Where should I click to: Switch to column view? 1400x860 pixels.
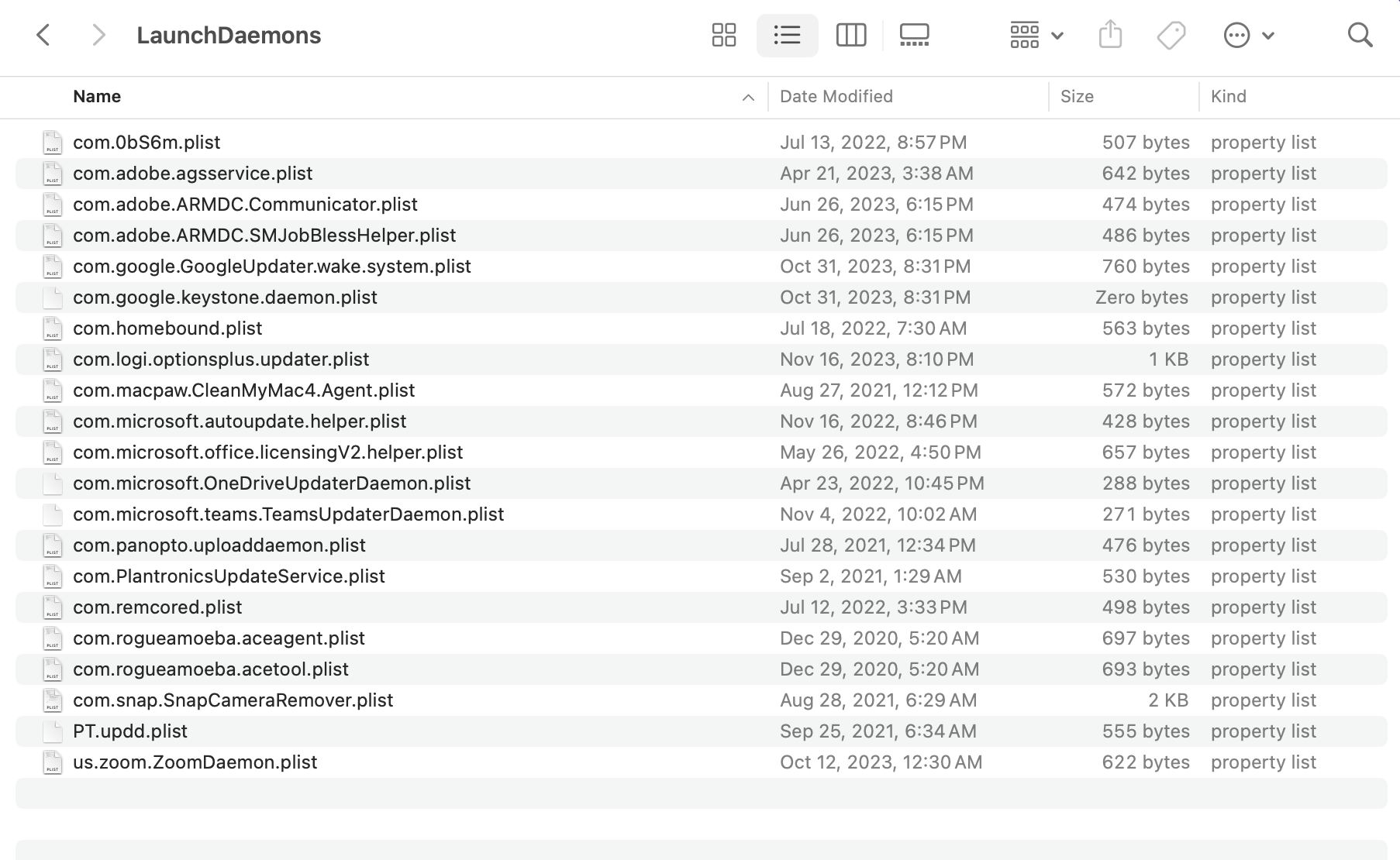[850, 35]
